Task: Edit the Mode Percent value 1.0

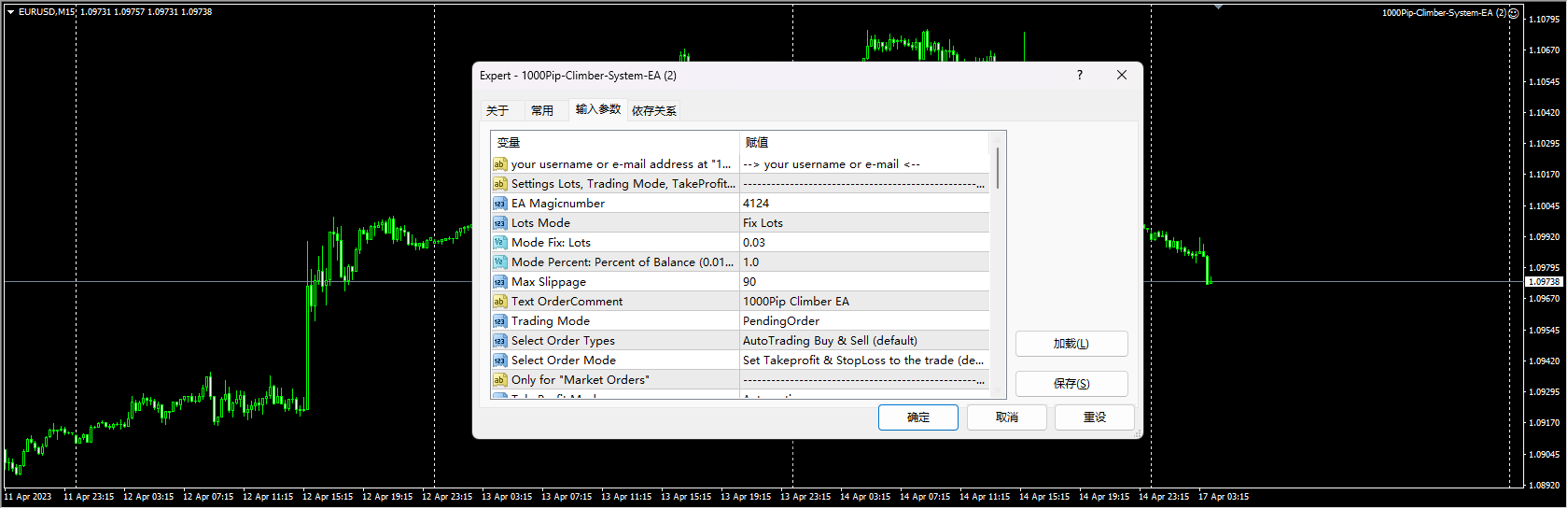Action: (x=864, y=262)
